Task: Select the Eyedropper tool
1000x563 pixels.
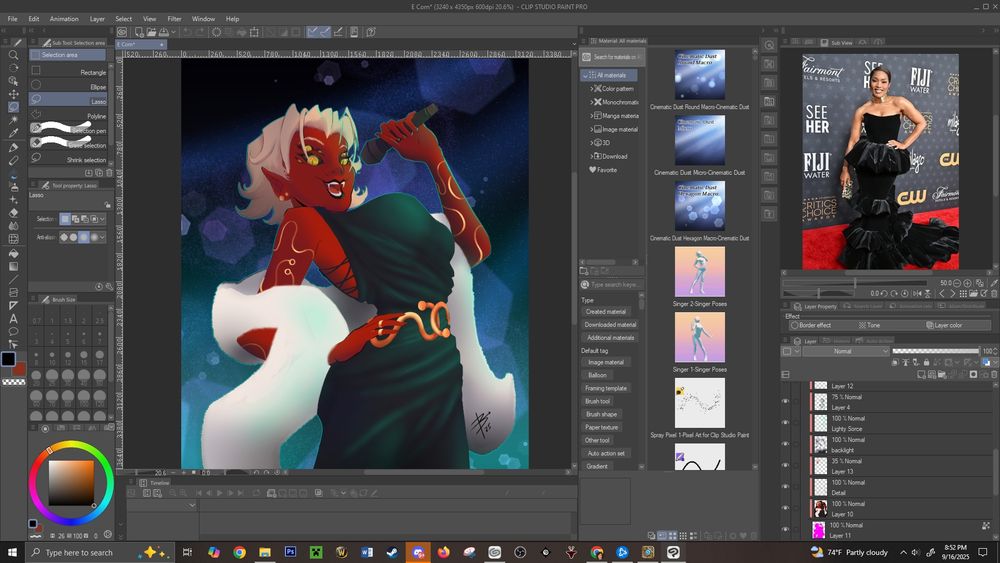Action: coord(13,133)
